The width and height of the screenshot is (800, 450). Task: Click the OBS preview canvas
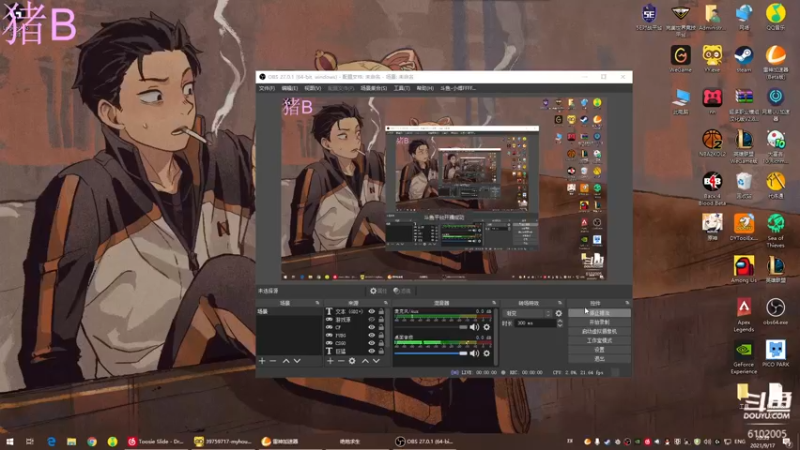pos(443,188)
